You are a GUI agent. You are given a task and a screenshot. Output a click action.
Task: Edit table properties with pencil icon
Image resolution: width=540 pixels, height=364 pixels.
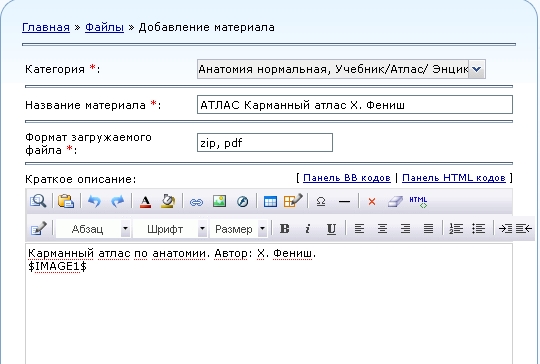pos(293,201)
